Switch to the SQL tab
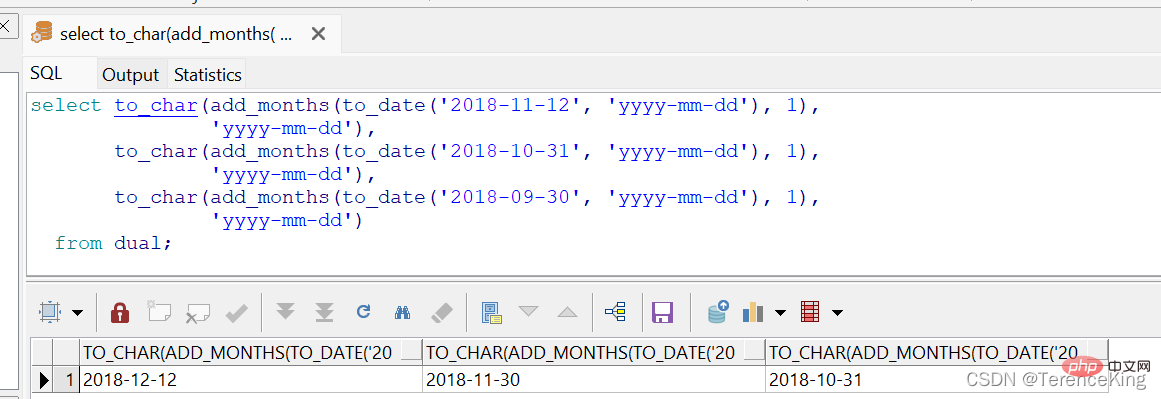This screenshot has width=1161, height=399. pyautogui.click(x=46, y=73)
